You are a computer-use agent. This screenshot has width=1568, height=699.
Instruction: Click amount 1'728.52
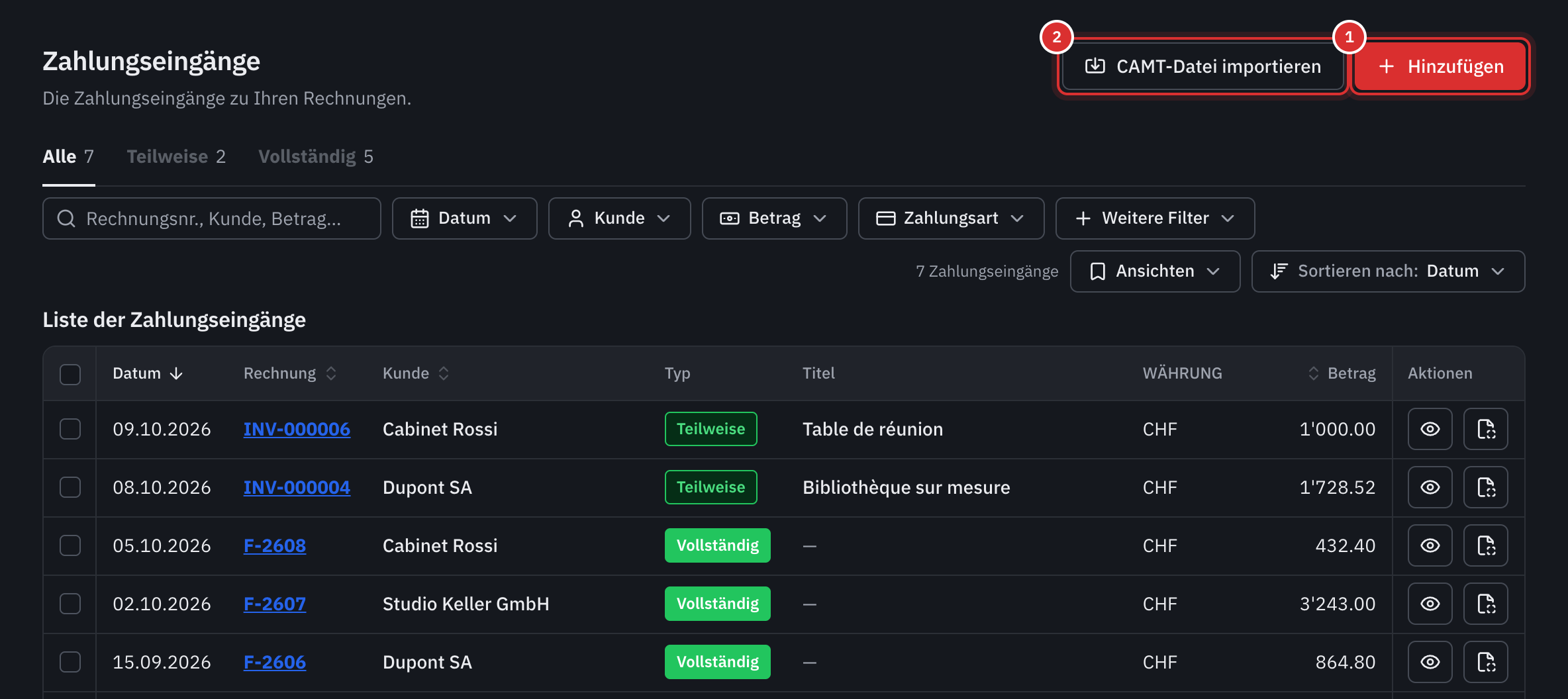pos(1338,487)
